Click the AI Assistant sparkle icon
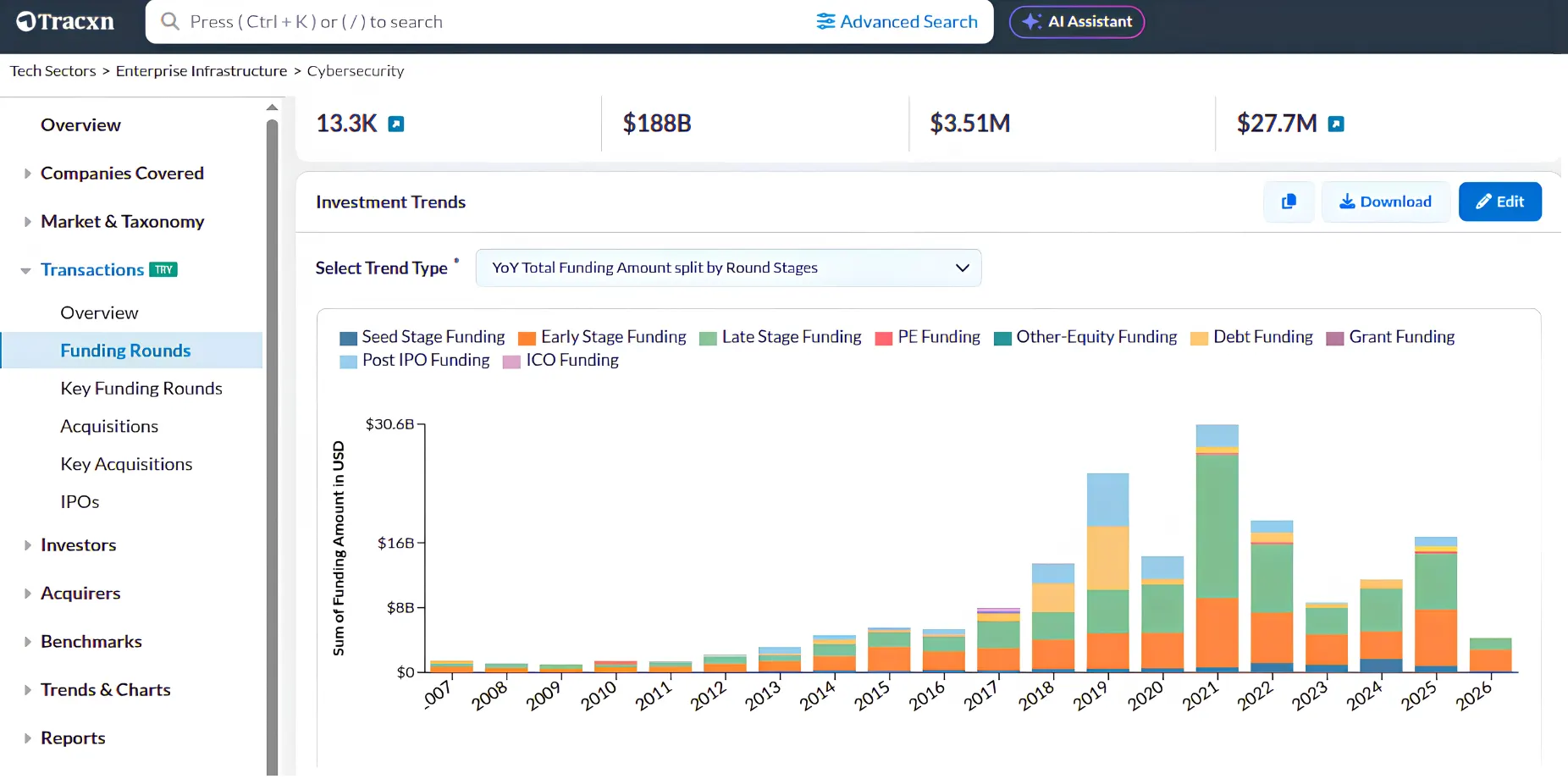 [x=1031, y=22]
